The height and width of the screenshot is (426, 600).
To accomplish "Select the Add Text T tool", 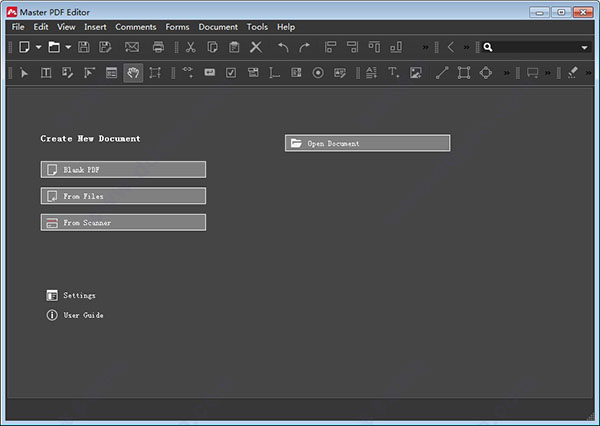I will click(x=393, y=72).
